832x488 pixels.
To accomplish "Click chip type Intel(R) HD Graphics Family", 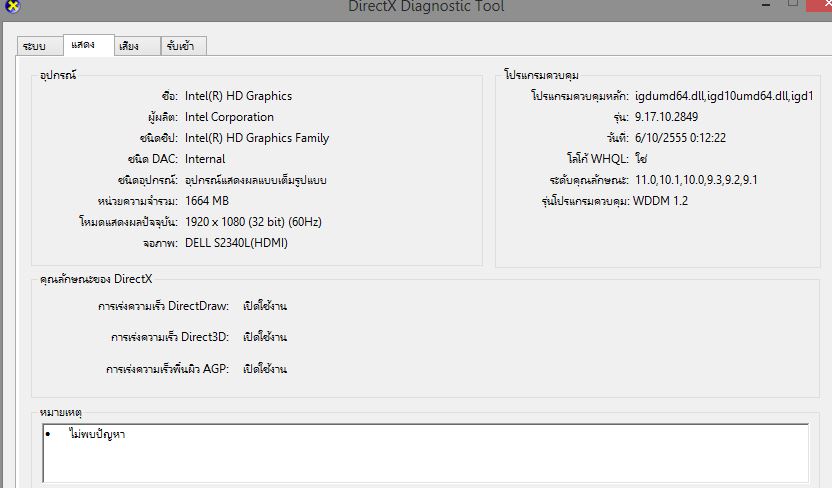I will tap(257, 138).
